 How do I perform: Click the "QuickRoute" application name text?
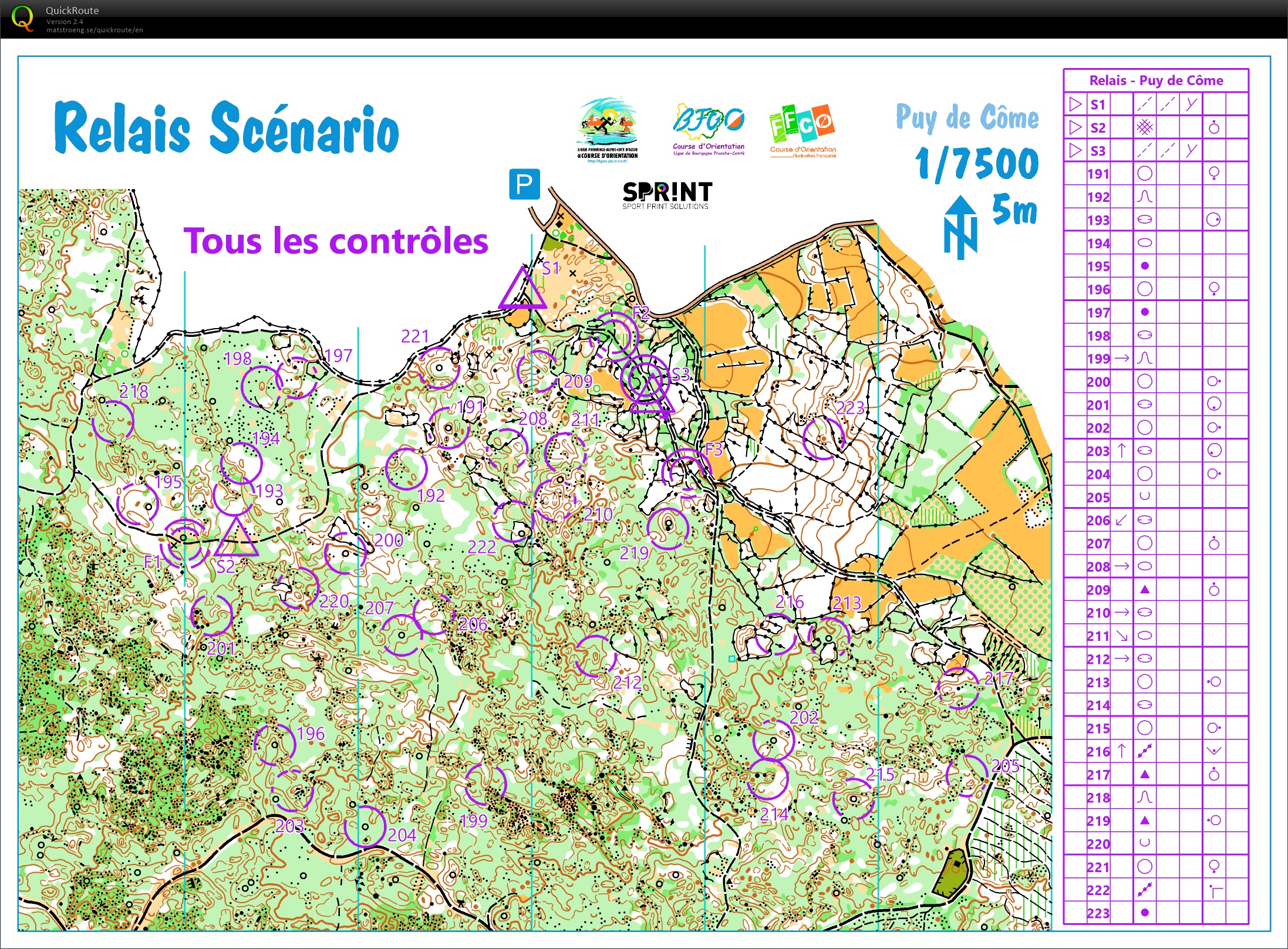[72, 11]
